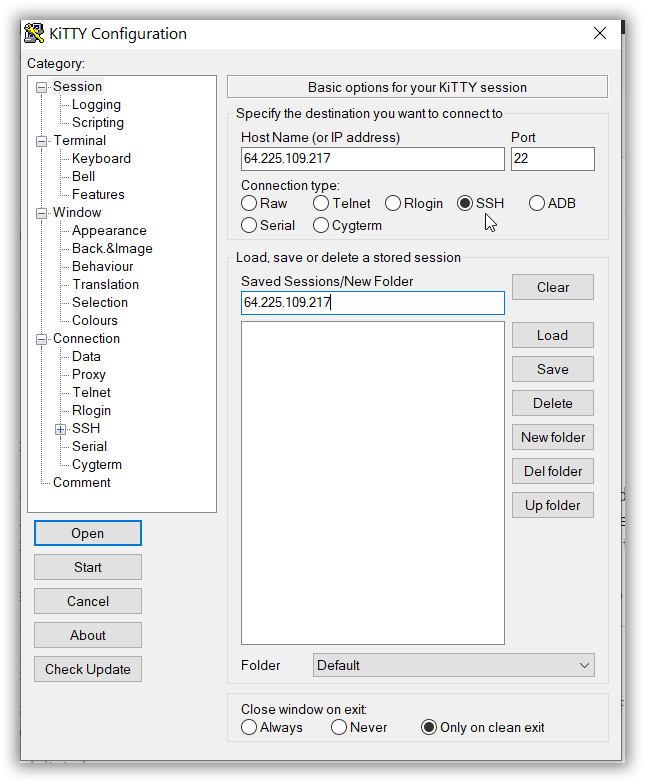Viewport: 645px width, 783px height.
Task: Open the Folder dropdown showing Default
Action: point(453,665)
